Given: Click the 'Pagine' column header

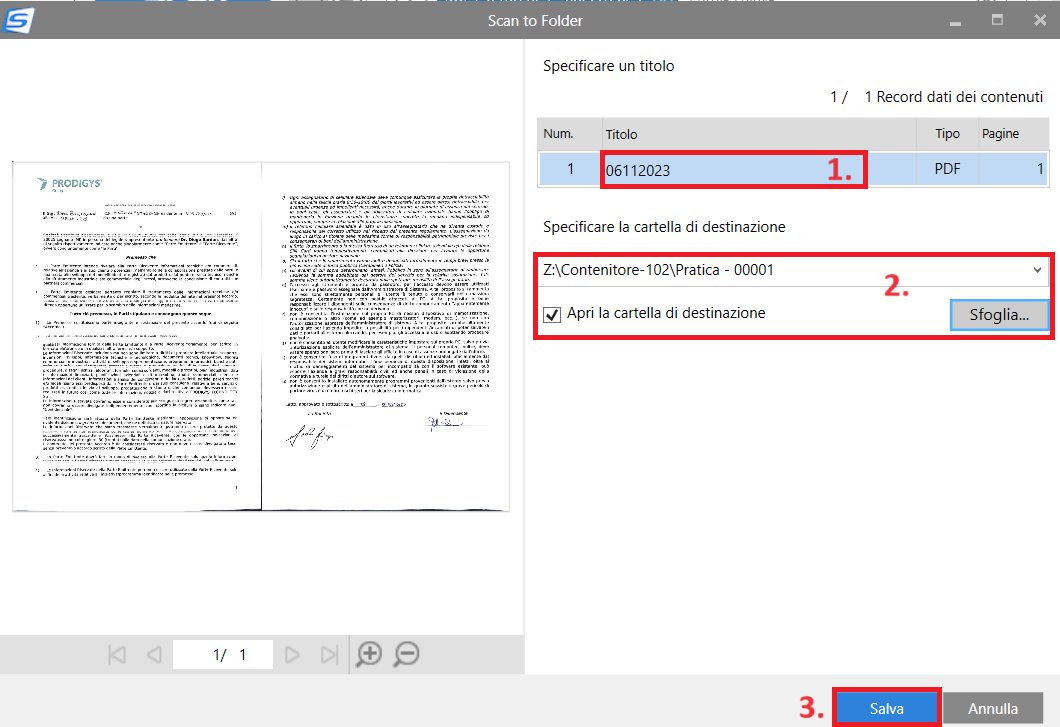Looking at the screenshot, I should coord(1000,134).
